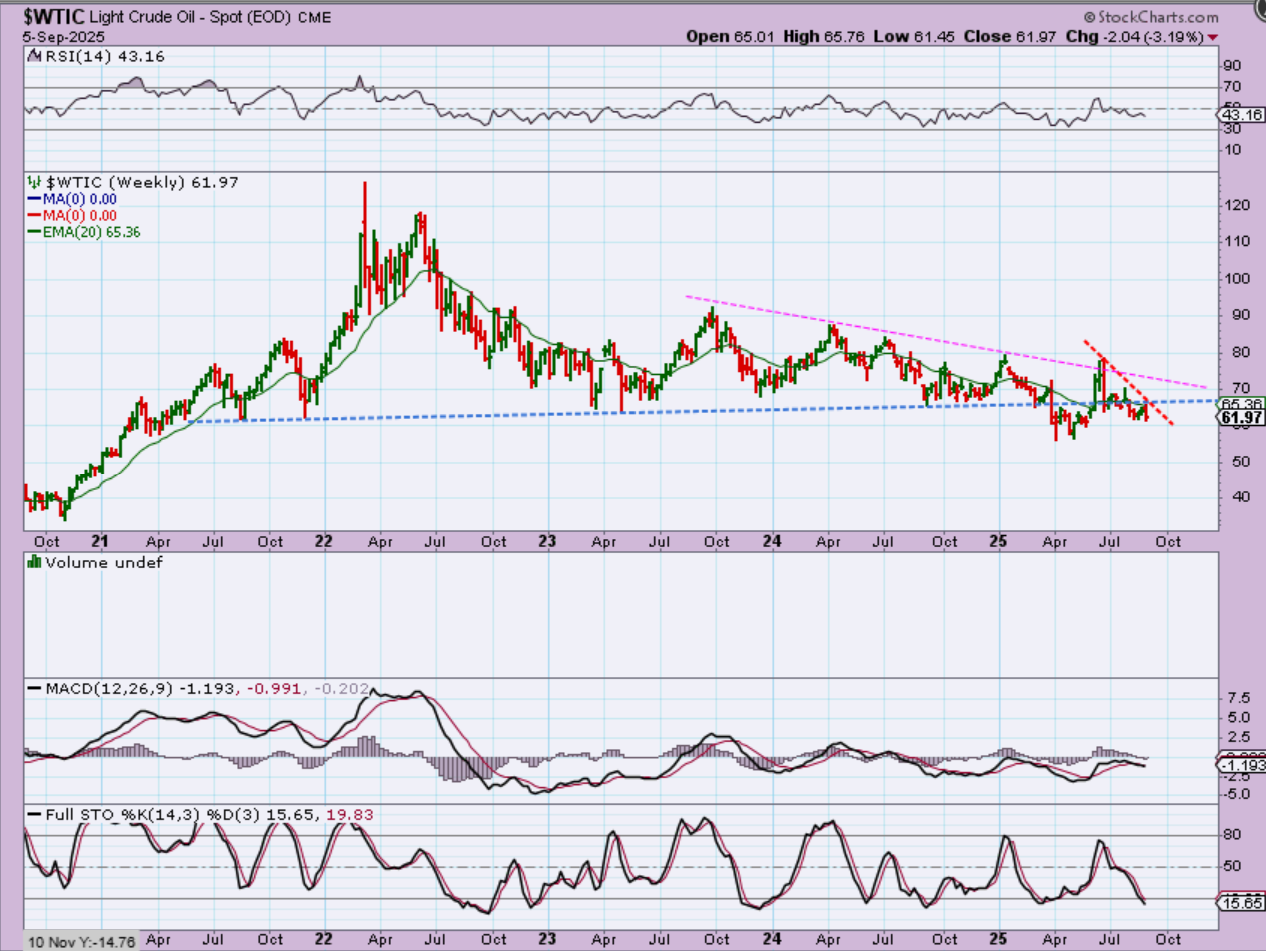Click the copyright icon before StockCharts.com
The height and width of the screenshot is (951, 1266).
pyautogui.click(x=1089, y=17)
